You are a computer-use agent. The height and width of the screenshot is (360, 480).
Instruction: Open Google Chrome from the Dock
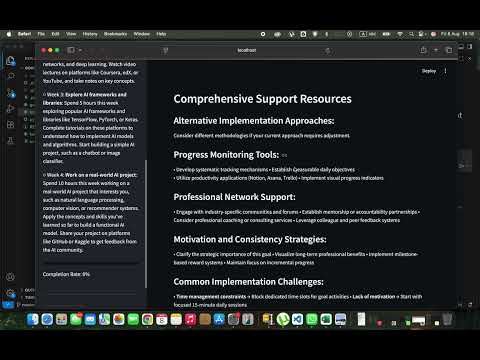(x=147, y=319)
